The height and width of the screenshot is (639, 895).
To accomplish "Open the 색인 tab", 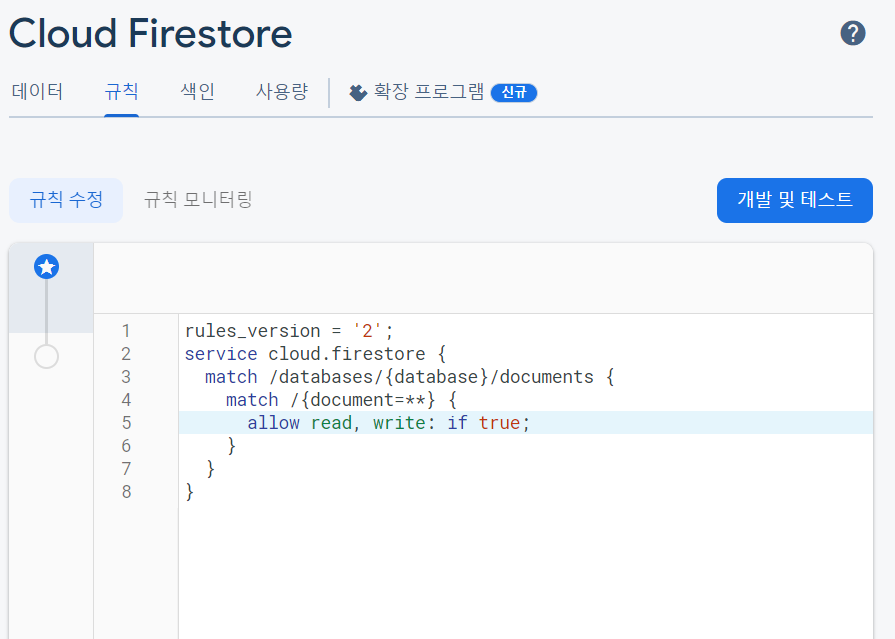I will [x=197, y=91].
